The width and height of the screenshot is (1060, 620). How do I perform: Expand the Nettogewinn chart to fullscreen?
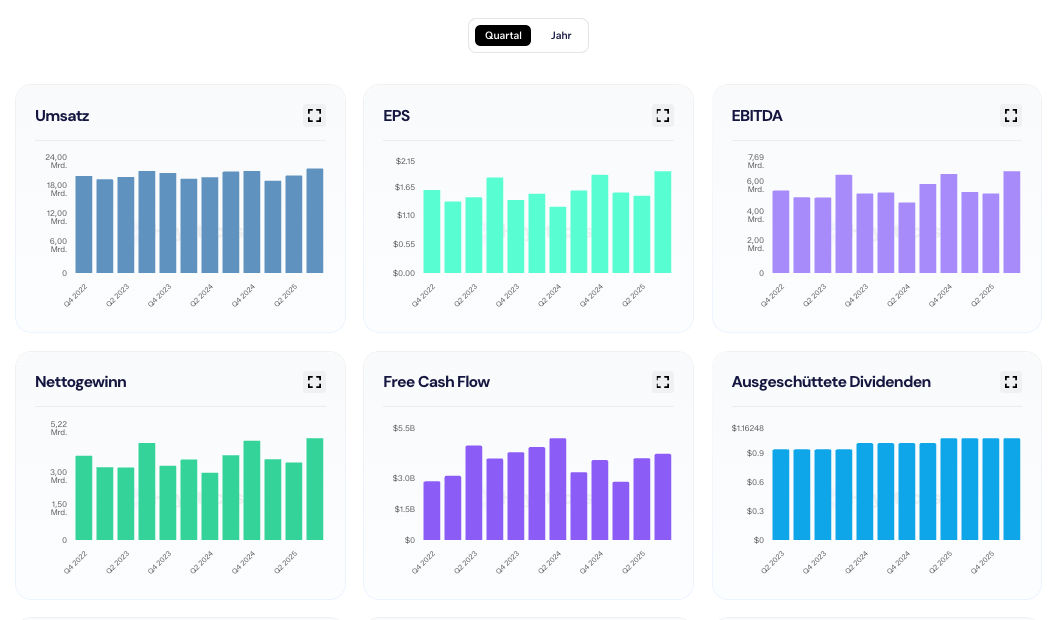click(314, 382)
